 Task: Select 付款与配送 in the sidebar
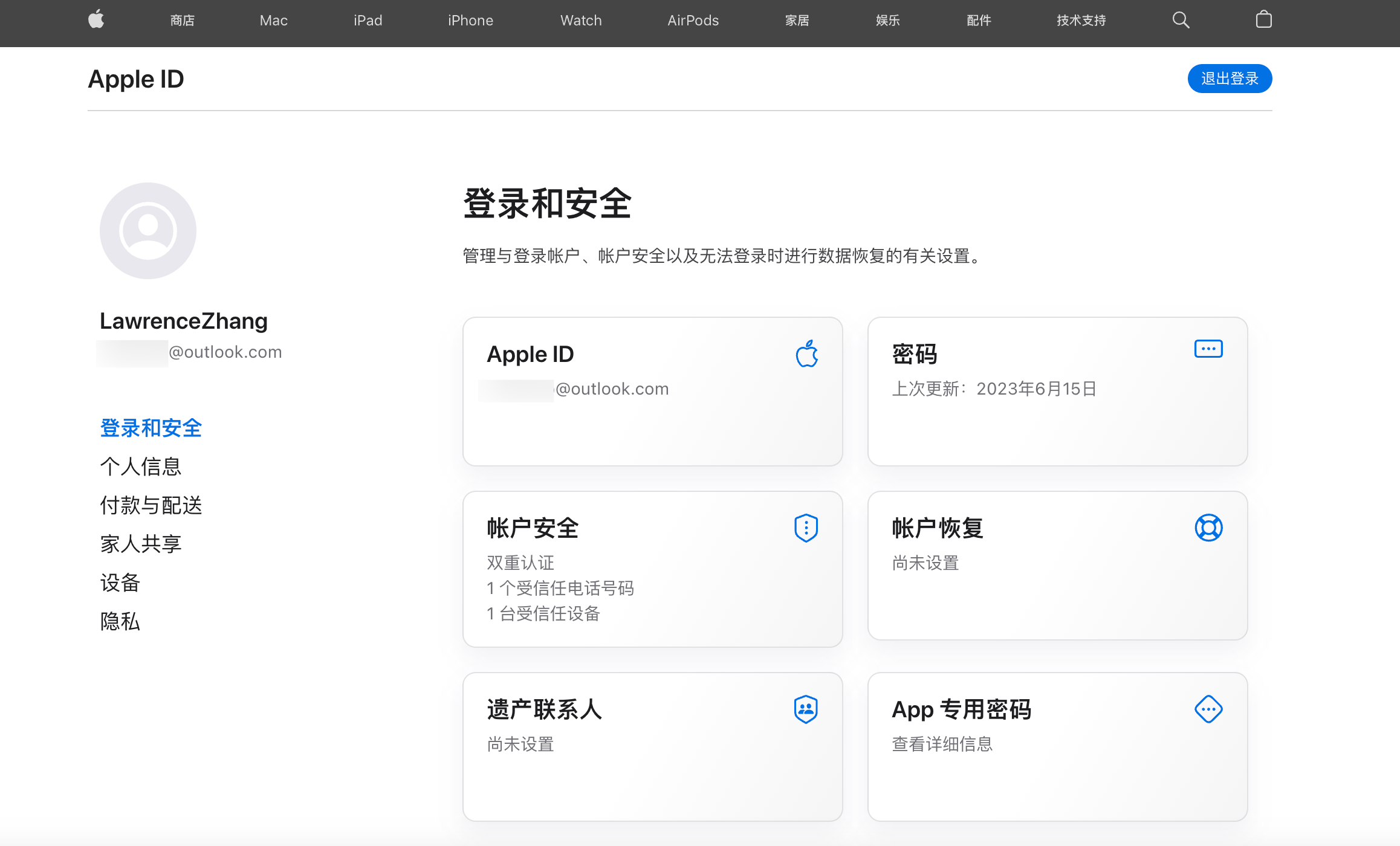pyautogui.click(x=151, y=505)
